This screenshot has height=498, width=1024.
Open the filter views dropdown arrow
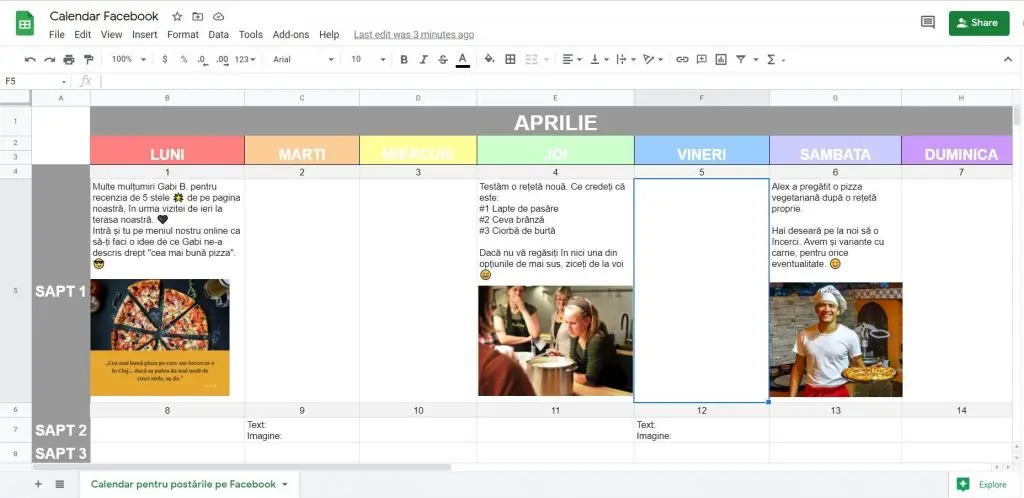pyautogui.click(x=756, y=59)
